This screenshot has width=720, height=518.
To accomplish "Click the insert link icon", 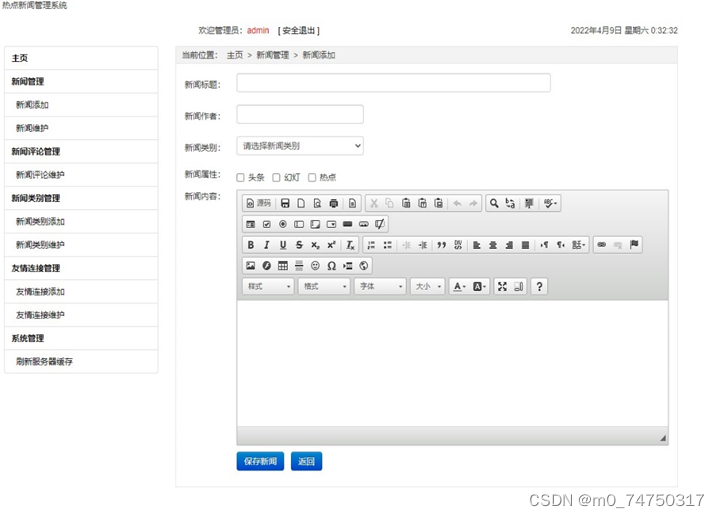I will [601, 245].
